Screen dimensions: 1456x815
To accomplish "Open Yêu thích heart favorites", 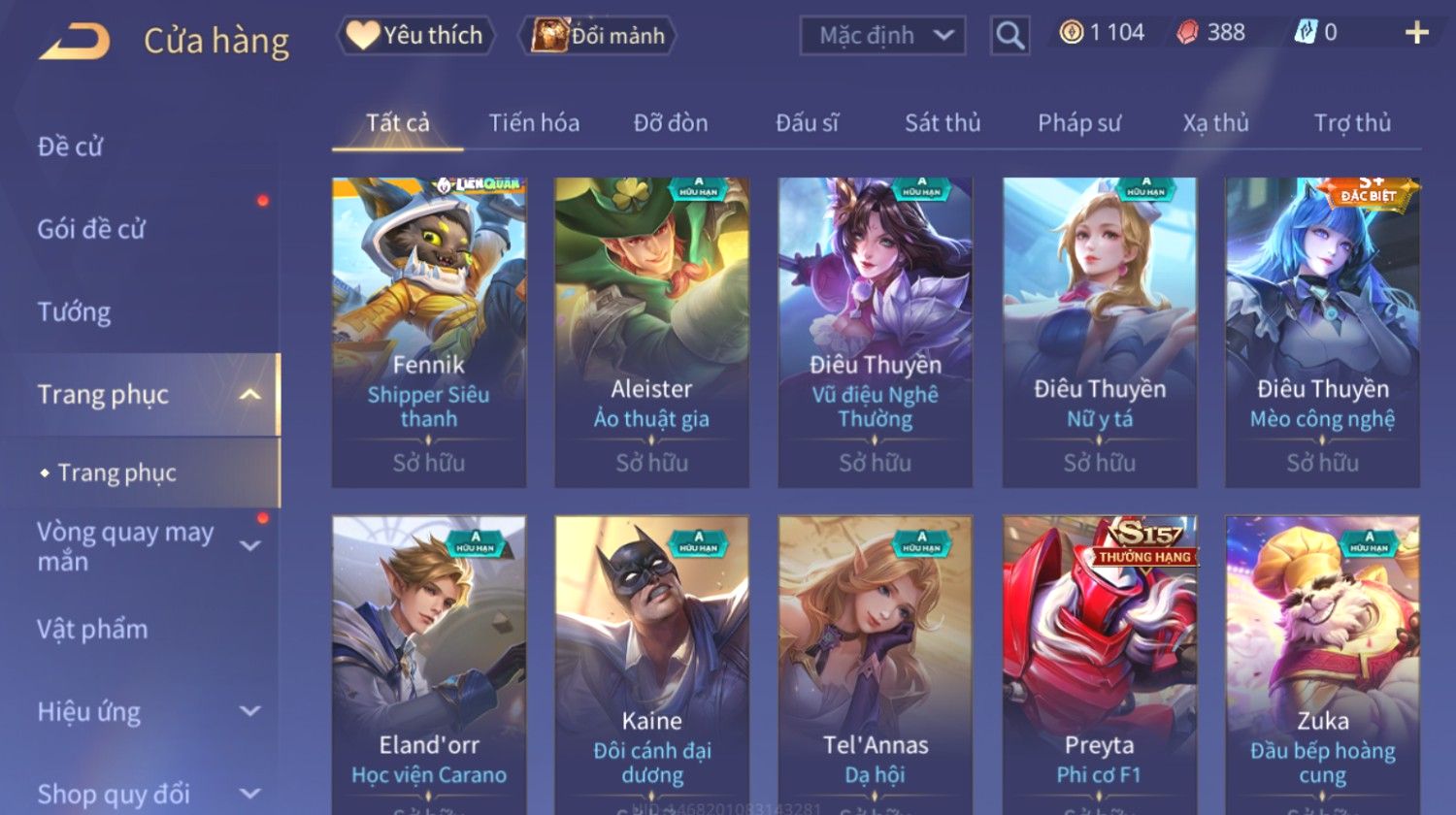I will (415, 36).
